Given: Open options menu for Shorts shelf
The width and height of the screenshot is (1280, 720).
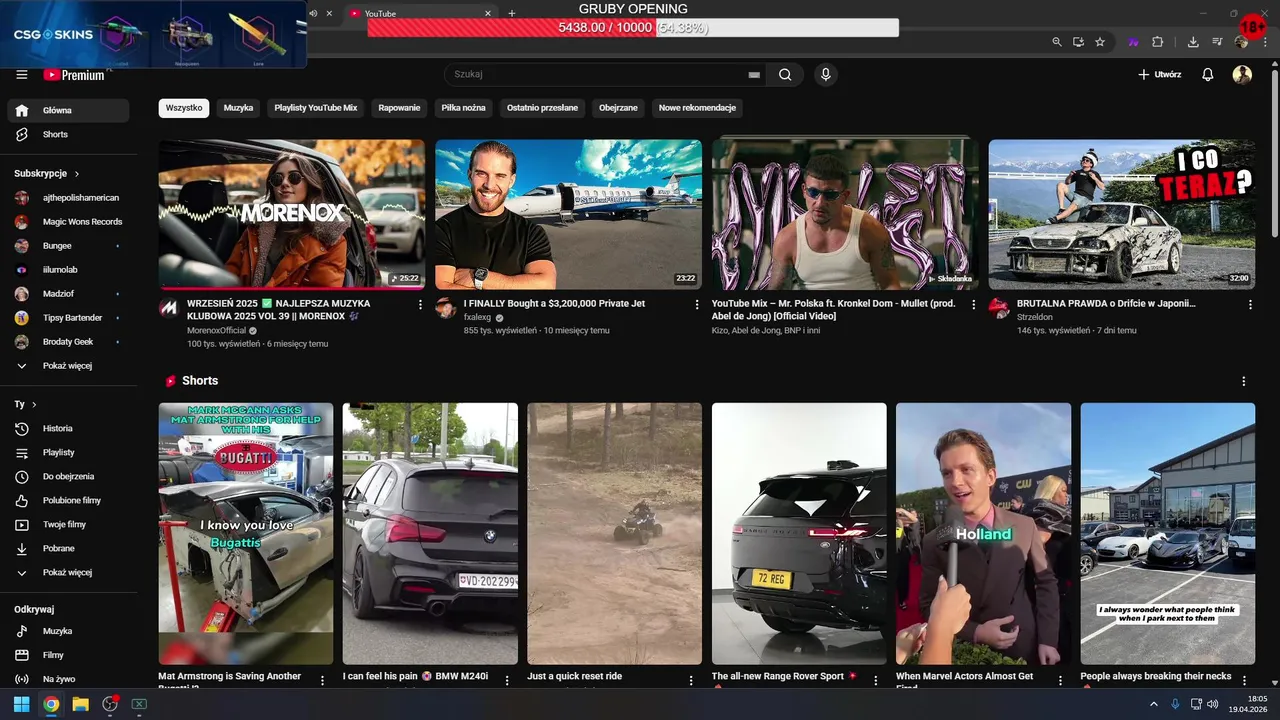Looking at the screenshot, I should click(x=1244, y=381).
